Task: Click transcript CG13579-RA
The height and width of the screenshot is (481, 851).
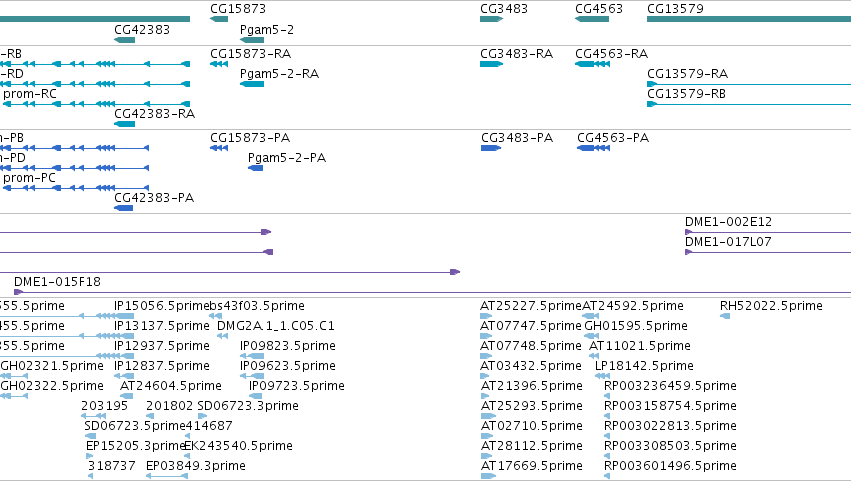Action: (x=687, y=74)
